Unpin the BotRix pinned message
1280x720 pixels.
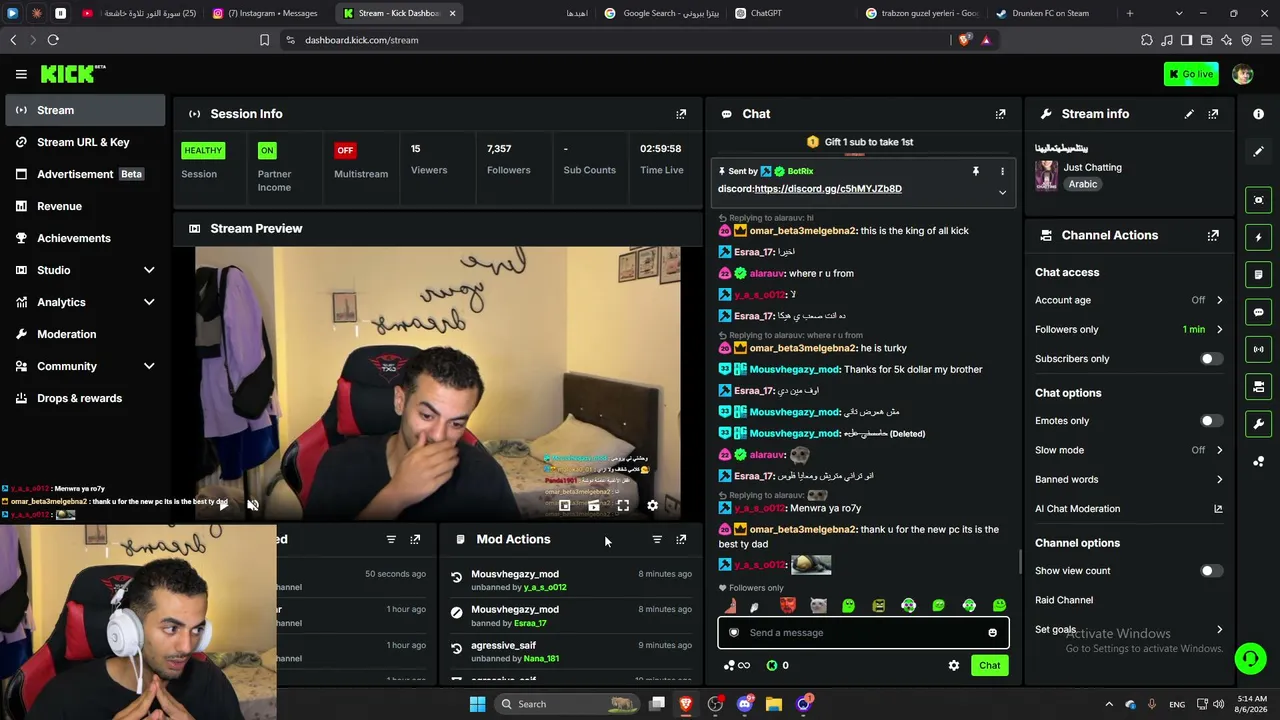click(x=975, y=172)
